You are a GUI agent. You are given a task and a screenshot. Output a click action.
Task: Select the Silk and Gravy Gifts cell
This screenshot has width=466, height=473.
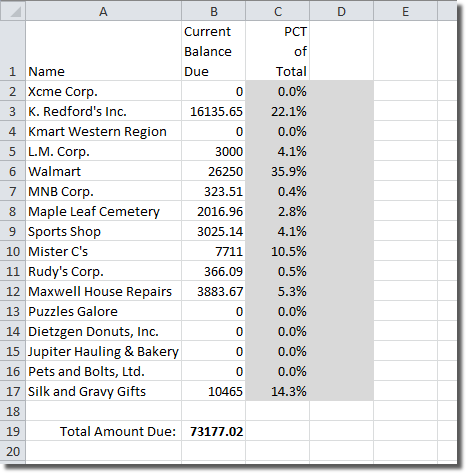point(104,391)
